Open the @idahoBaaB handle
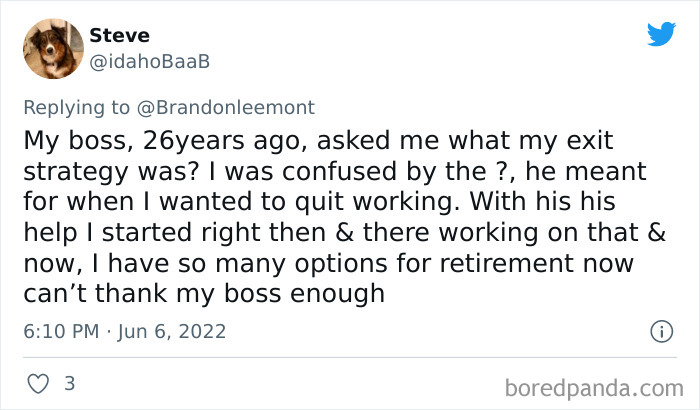The height and width of the screenshot is (410, 700). tap(149, 62)
